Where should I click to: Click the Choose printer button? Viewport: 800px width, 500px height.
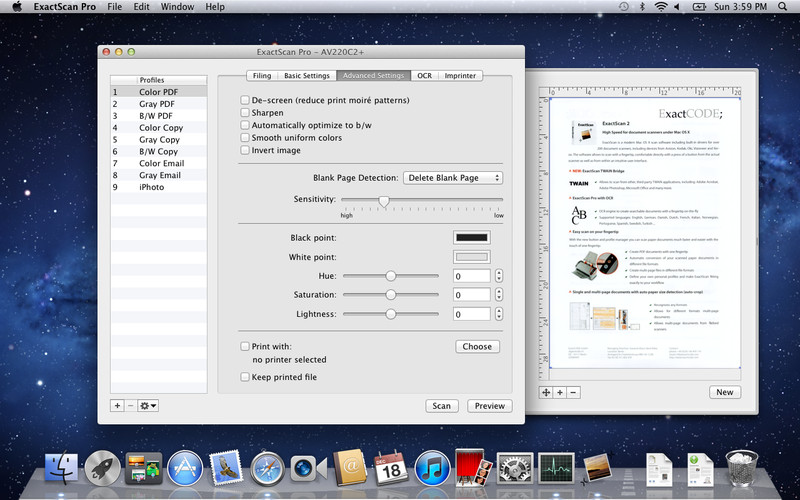(x=477, y=346)
